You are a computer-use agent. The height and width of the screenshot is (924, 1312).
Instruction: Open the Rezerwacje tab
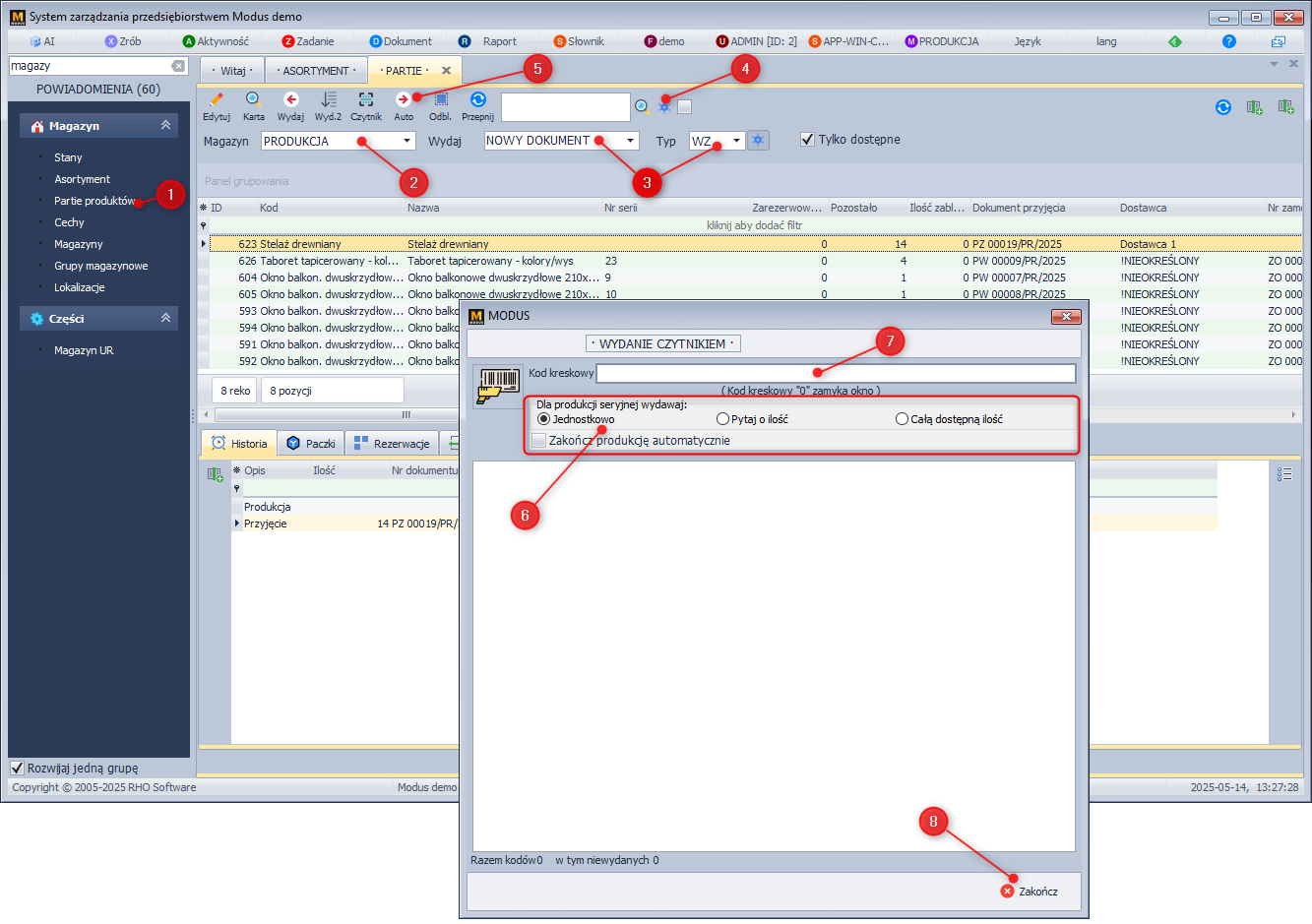pos(392,444)
